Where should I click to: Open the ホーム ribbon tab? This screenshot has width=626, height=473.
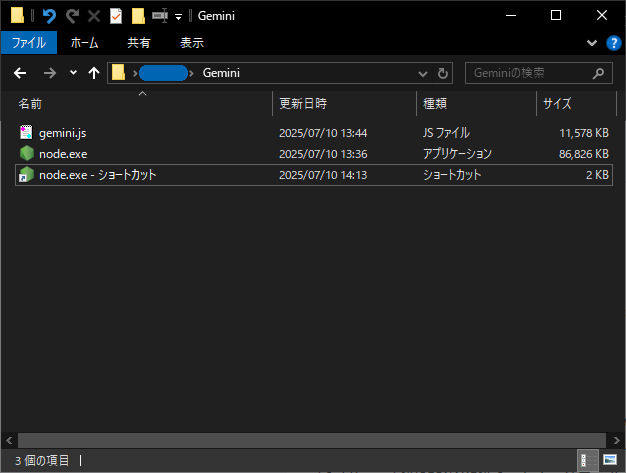point(84,42)
